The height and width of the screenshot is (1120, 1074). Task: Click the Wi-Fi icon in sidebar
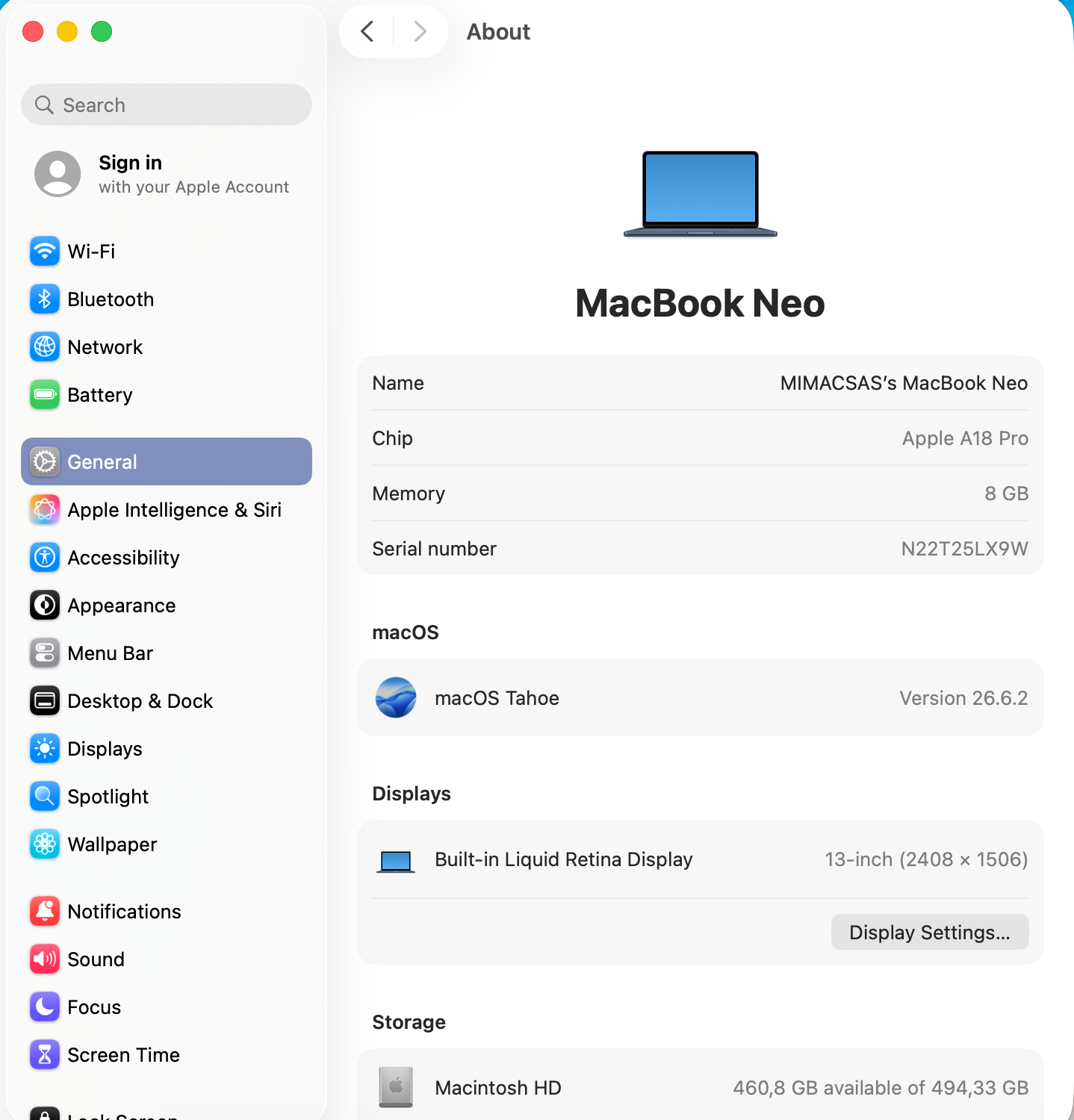click(45, 252)
